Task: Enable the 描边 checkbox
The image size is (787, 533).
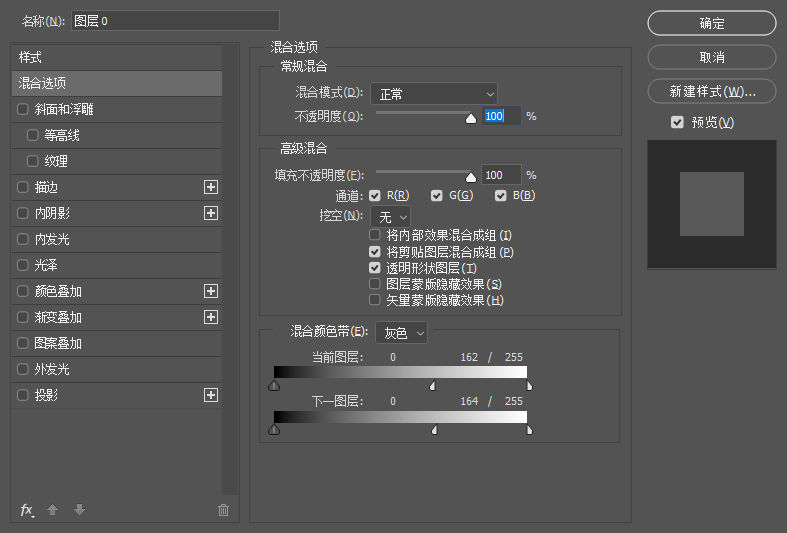Action: pos(23,187)
